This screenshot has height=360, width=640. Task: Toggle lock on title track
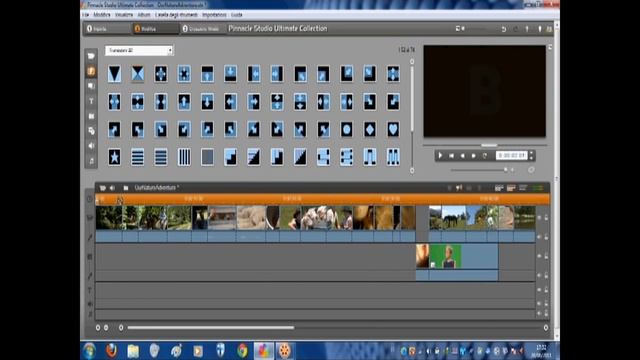click(x=546, y=290)
